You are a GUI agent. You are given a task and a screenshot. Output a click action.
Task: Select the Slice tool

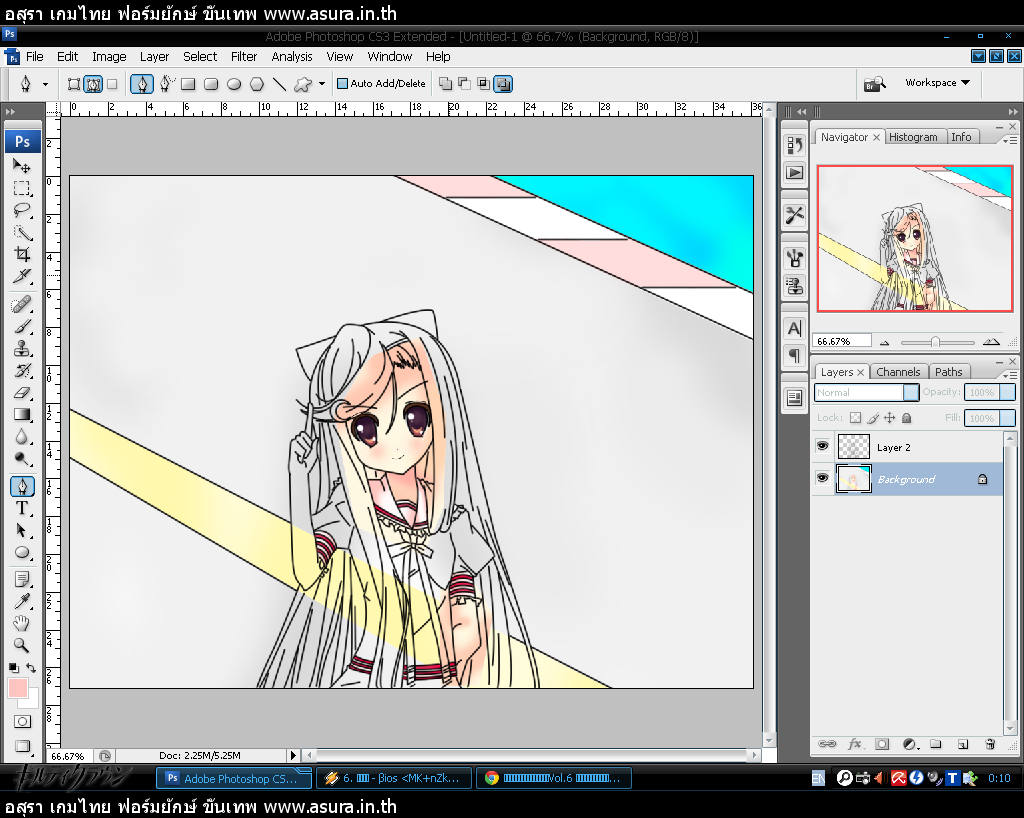[22, 276]
